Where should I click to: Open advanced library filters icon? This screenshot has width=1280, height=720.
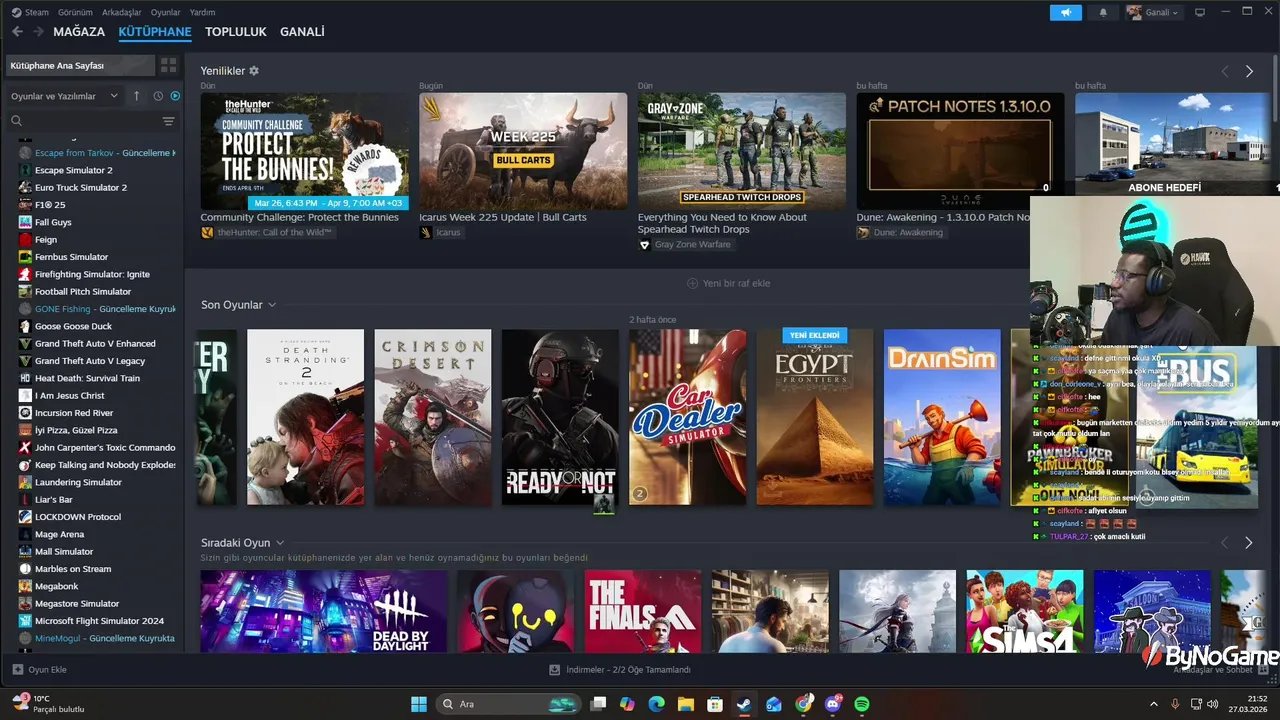click(x=168, y=121)
